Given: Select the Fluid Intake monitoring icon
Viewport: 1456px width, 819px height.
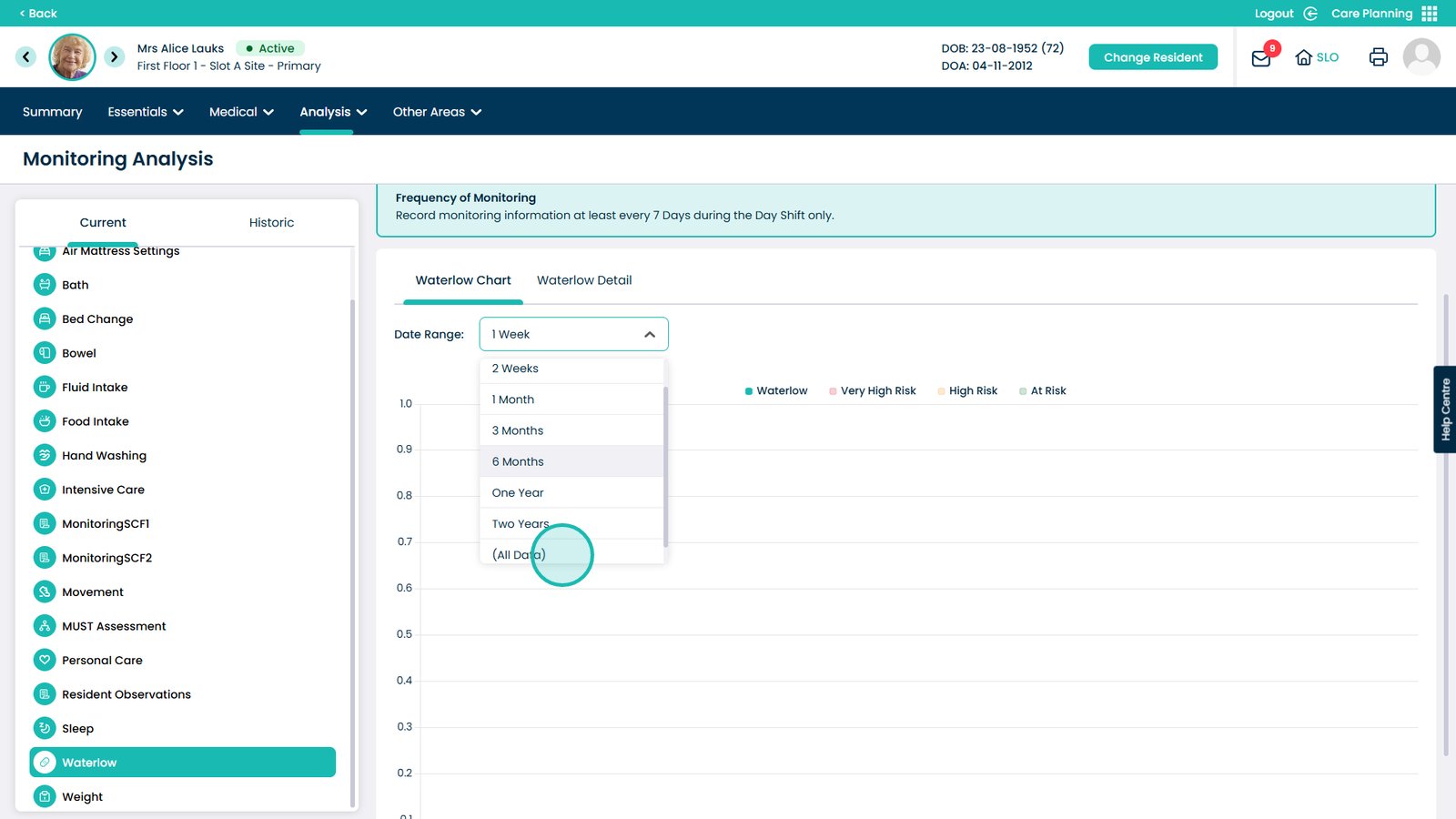Looking at the screenshot, I should [x=45, y=388].
